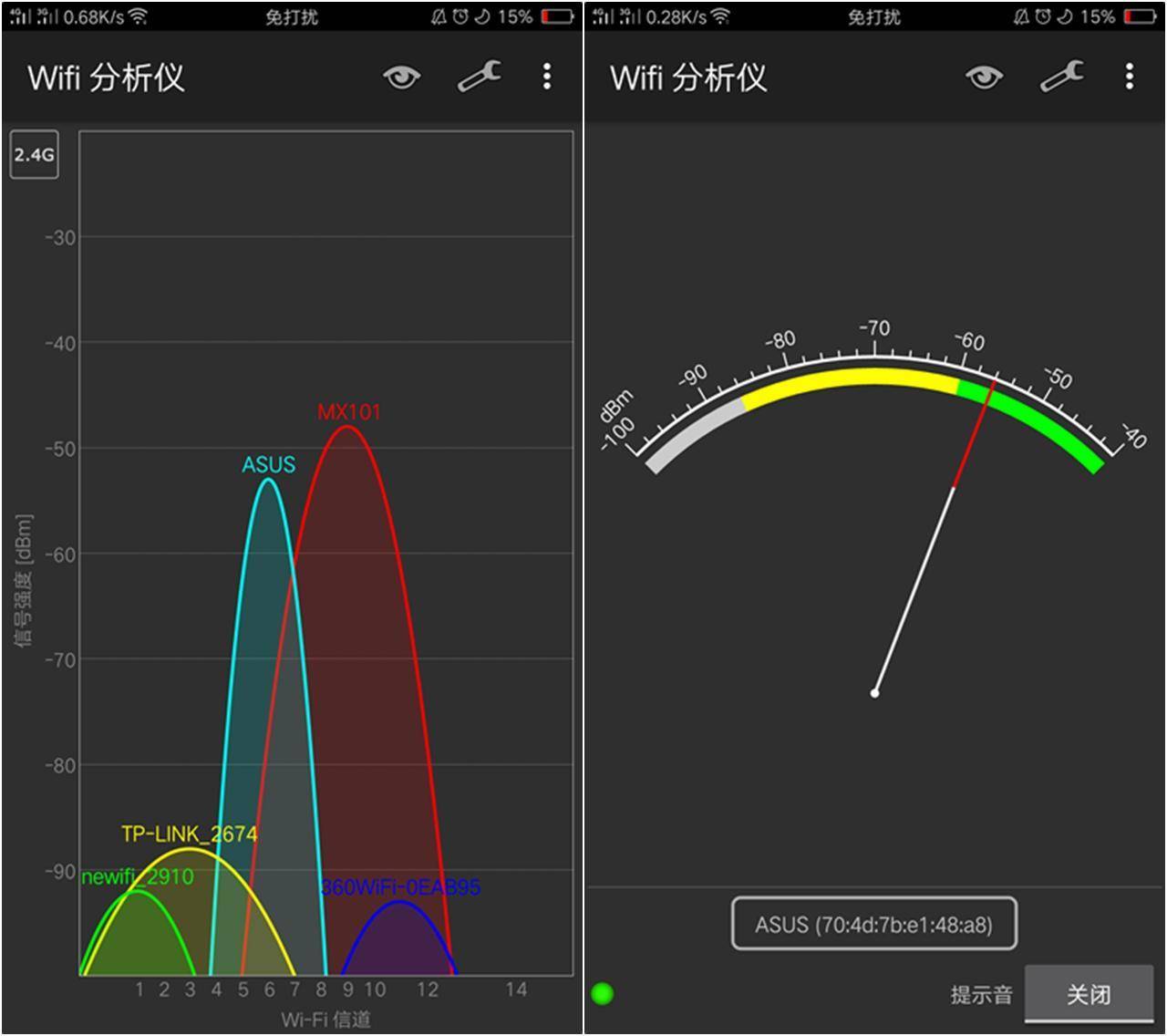Expand the three-dot menu on the channel graph
Viewport: 1167px width, 1036px height.
tap(545, 78)
